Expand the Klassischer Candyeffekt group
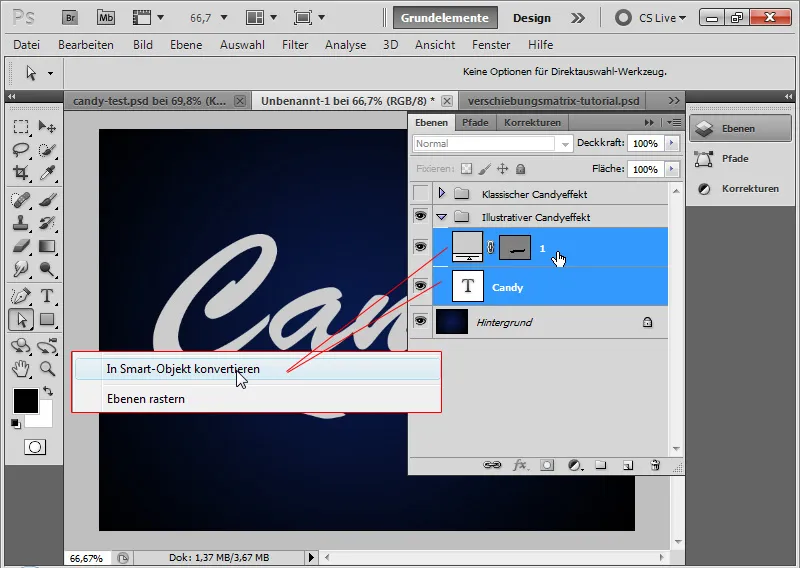 pos(442,193)
